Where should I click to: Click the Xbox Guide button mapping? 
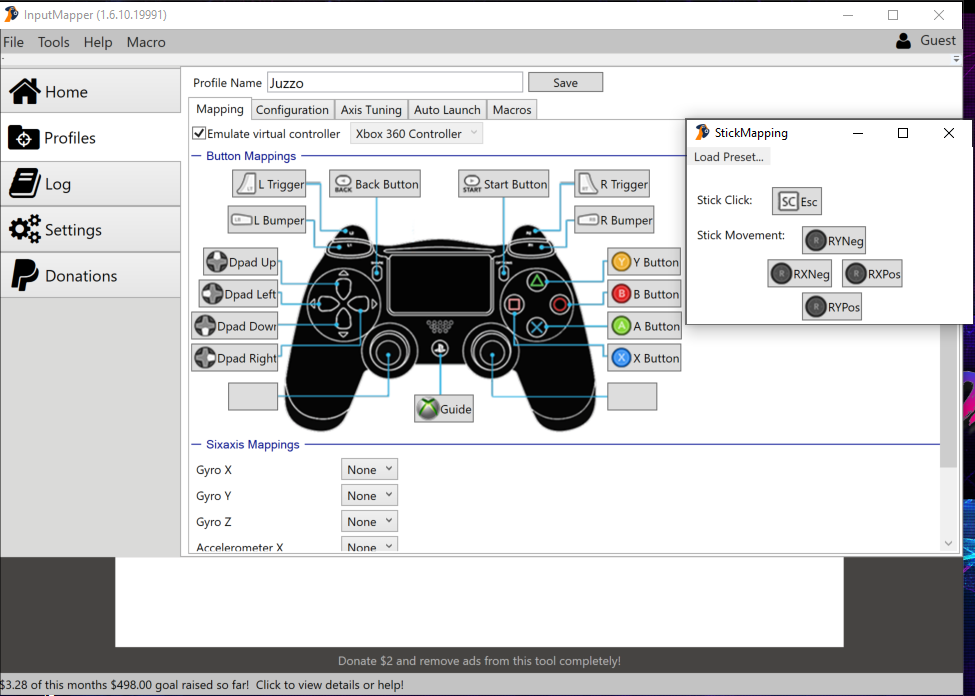click(x=444, y=409)
